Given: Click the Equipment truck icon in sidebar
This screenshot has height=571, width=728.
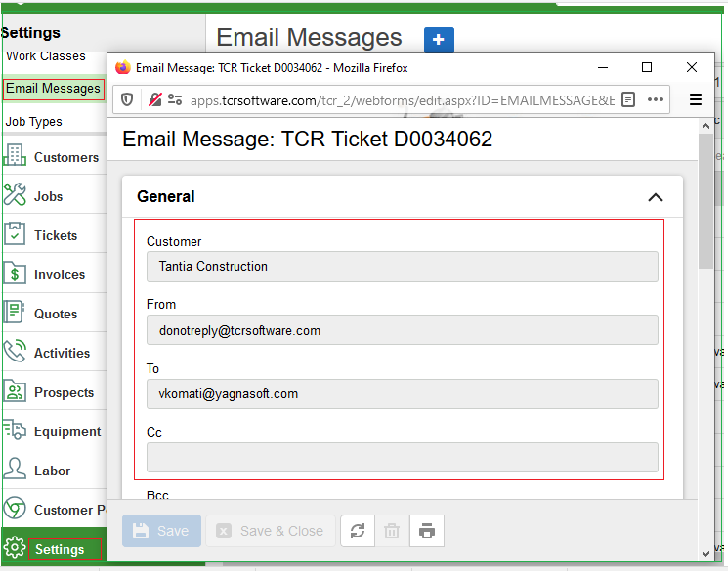Looking at the screenshot, I should pos(14,430).
